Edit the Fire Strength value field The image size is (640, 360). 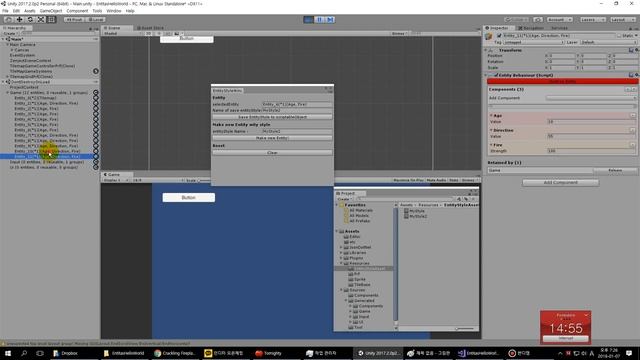[x=591, y=151]
